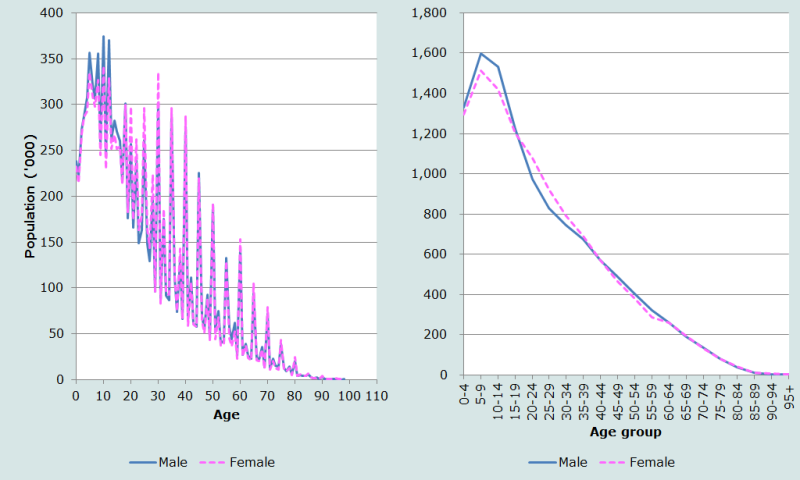This screenshot has height=480, width=800.
Task: Click the 25-29 age group label
Action: coord(549,402)
